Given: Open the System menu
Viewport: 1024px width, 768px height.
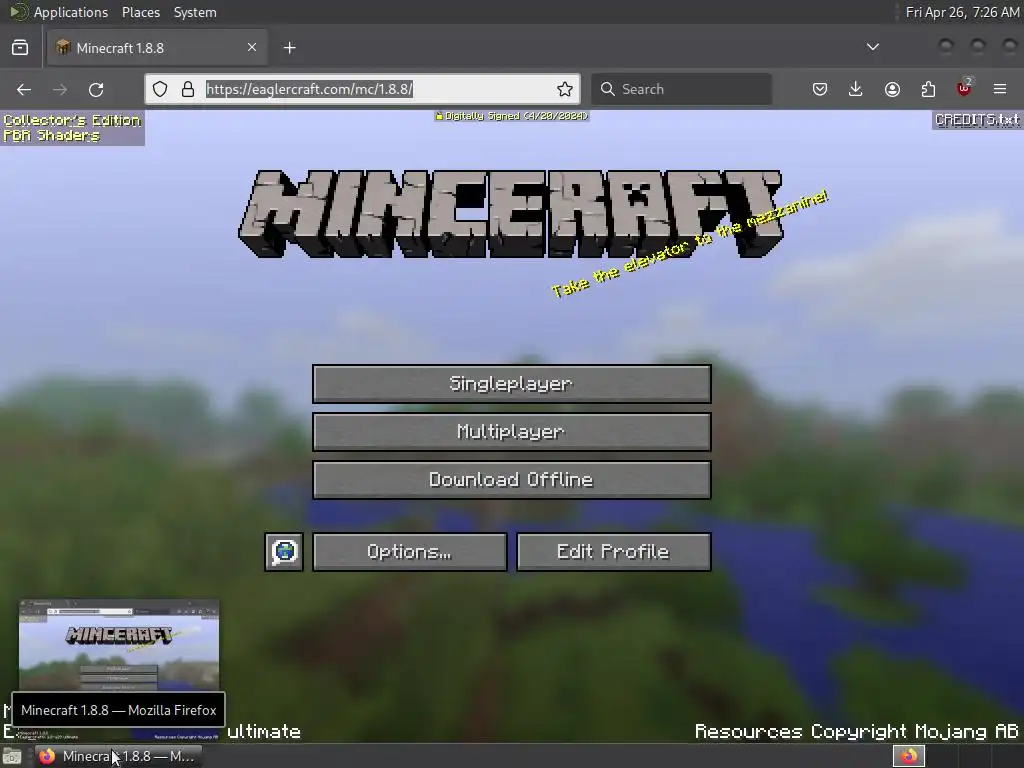Looking at the screenshot, I should (x=195, y=12).
